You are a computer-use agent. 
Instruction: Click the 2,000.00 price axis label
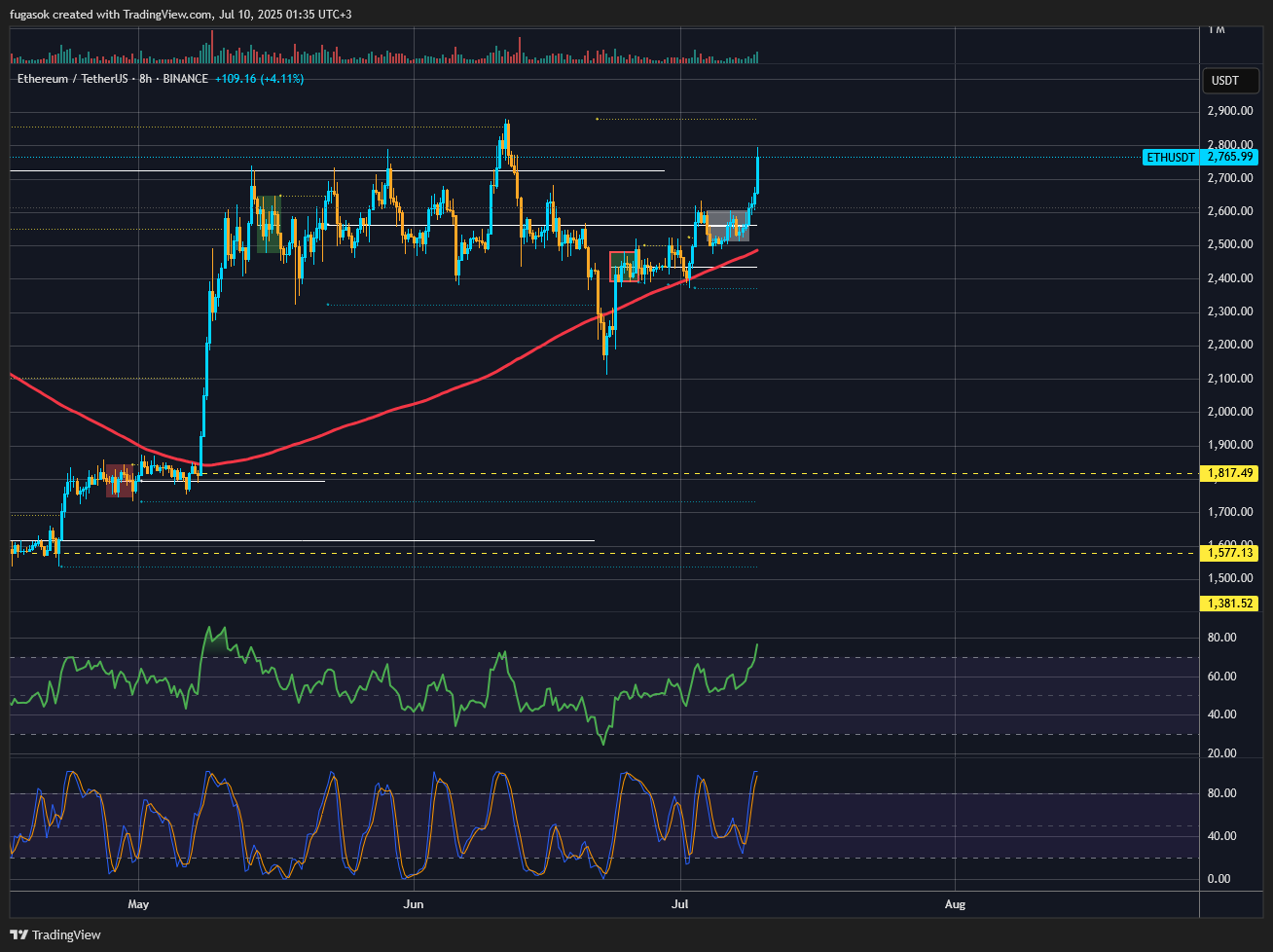tap(1229, 412)
